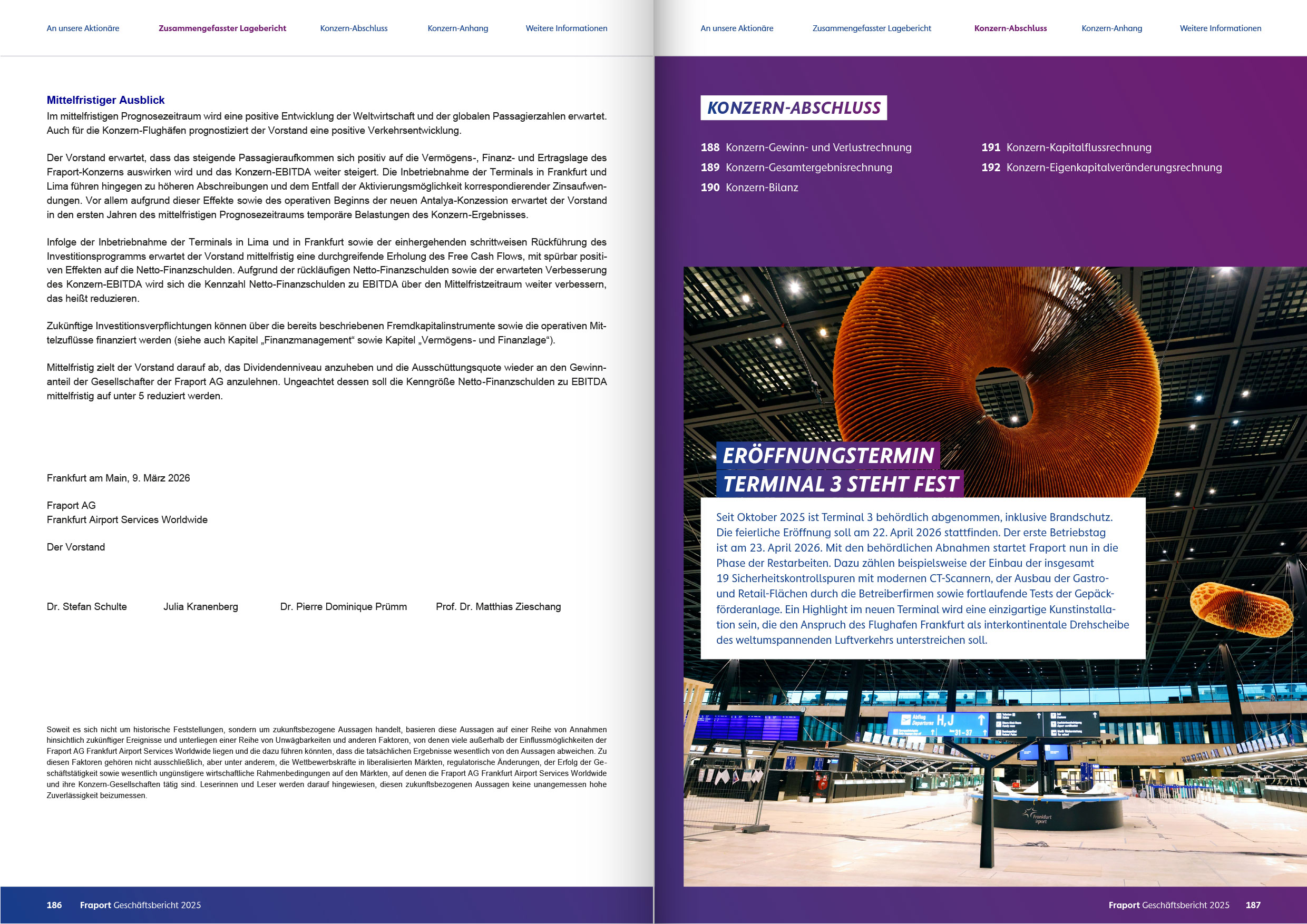The image size is (1307, 924).
Task: Open 'An unsere Aktionäre' on right page header
Action: (737, 28)
